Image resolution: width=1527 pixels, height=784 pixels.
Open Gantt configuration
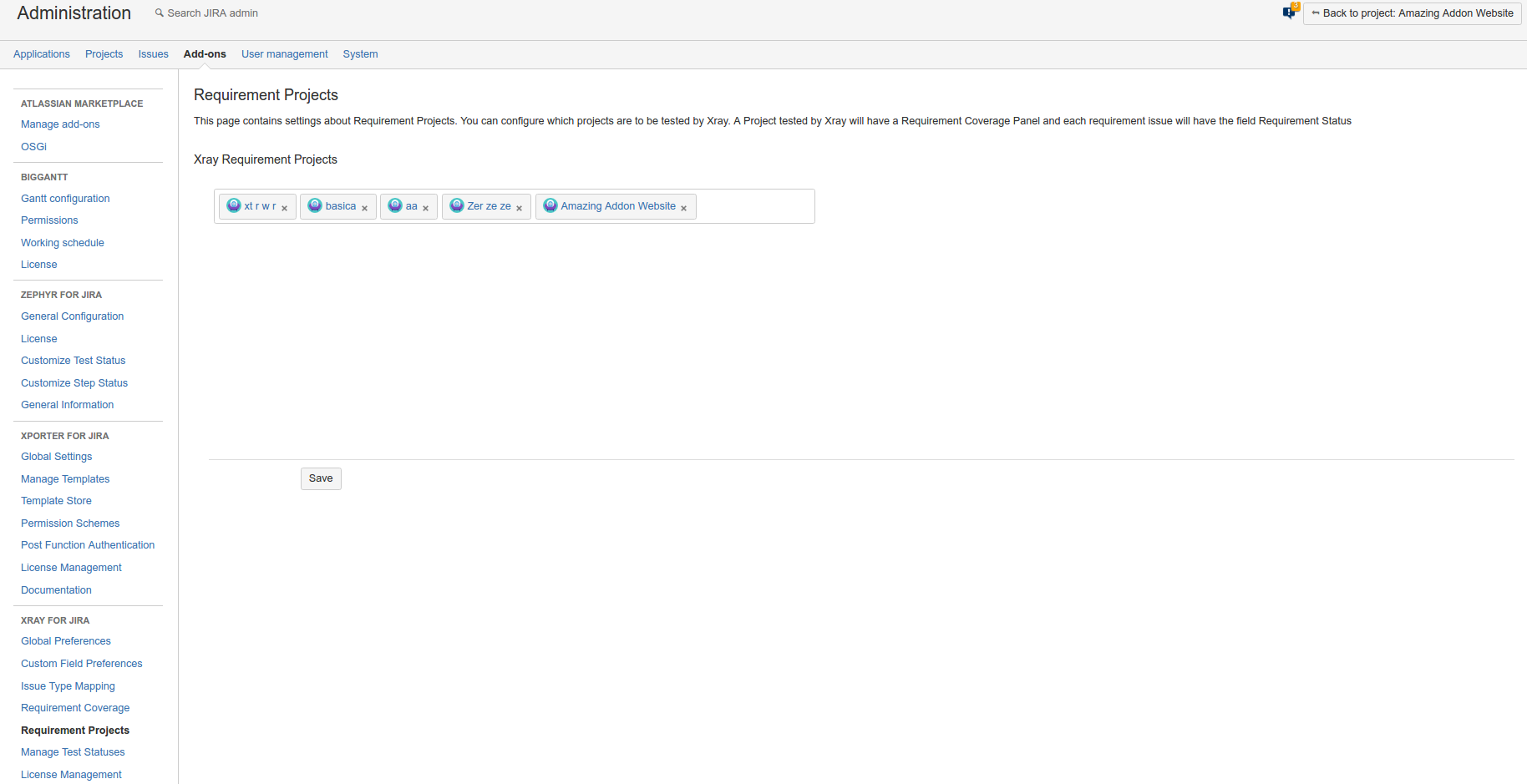(65, 199)
